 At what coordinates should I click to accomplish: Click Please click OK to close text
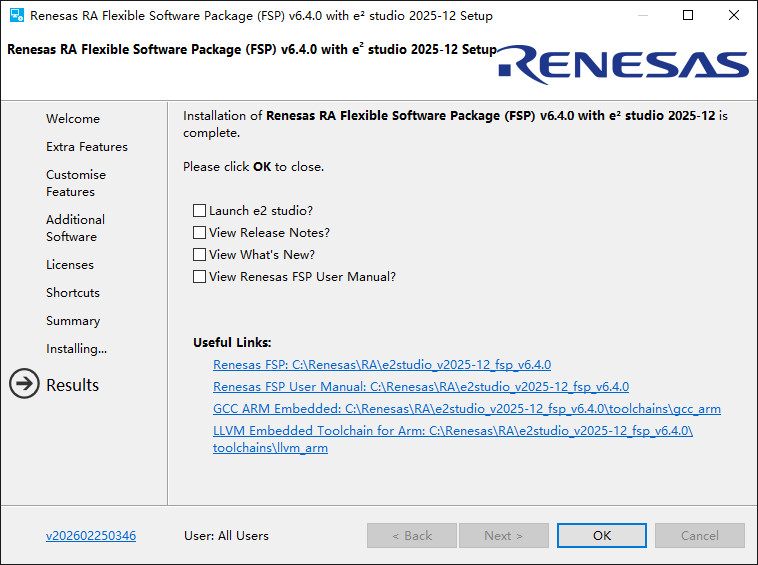(253, 167)
